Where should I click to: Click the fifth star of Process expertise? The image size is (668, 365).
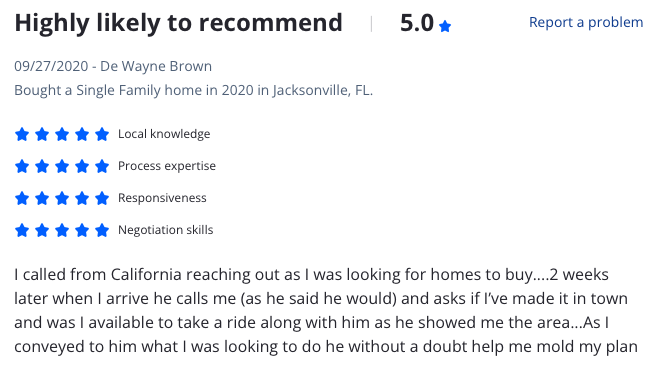click(102, 166)
